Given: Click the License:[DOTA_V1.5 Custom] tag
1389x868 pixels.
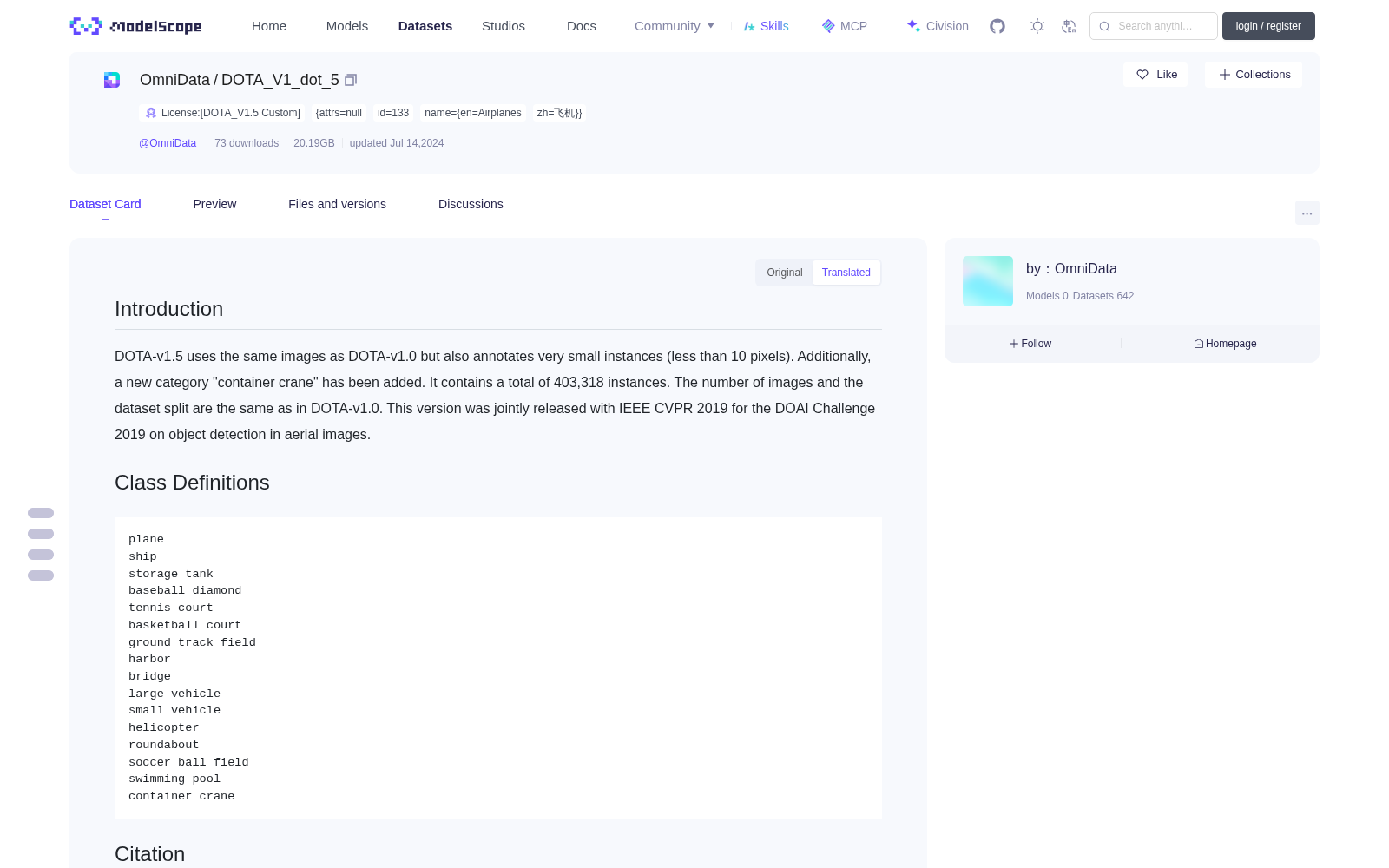Looking at the screenshot, I should (222, 113).
